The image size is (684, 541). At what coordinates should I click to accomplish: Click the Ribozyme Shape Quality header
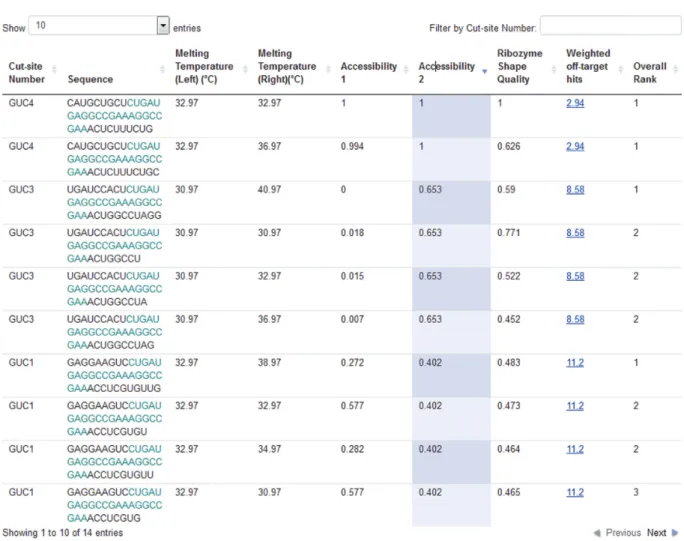point(520,66)
